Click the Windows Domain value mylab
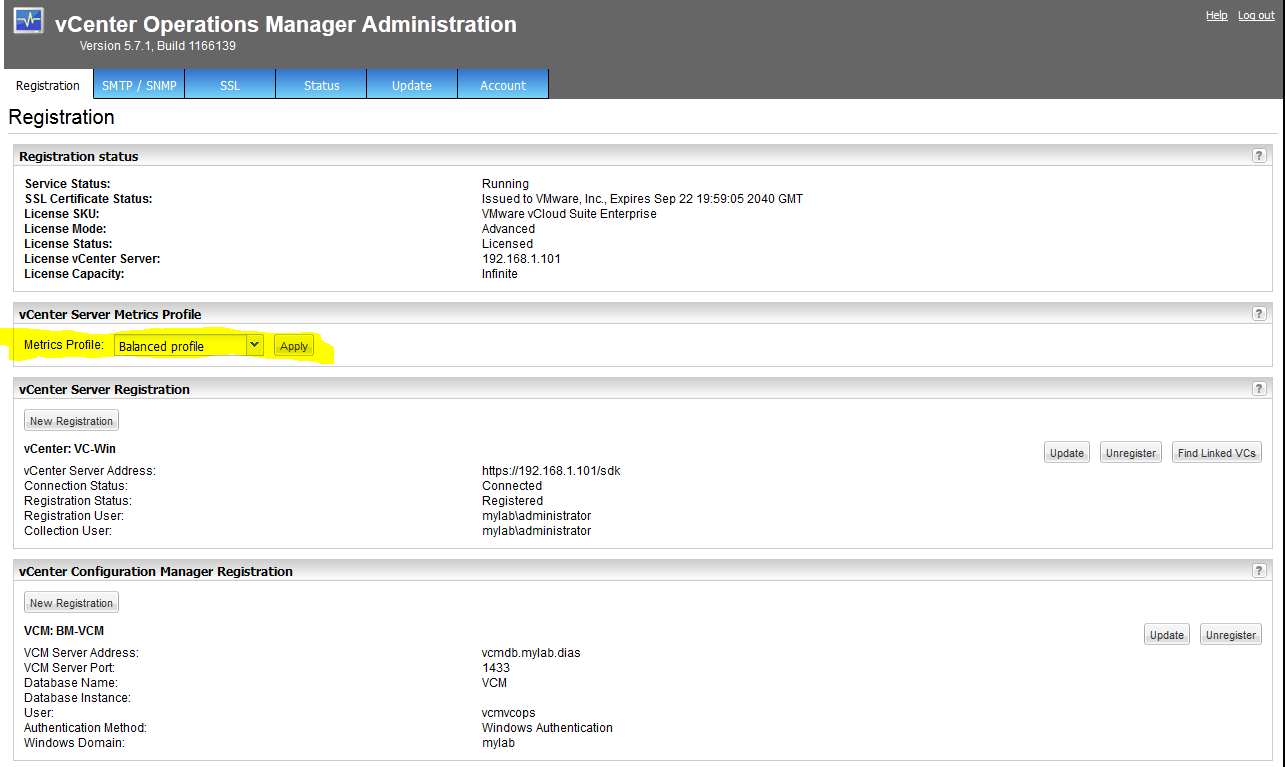The height and width of the screenshot is (767, 1285). [498, 743]
